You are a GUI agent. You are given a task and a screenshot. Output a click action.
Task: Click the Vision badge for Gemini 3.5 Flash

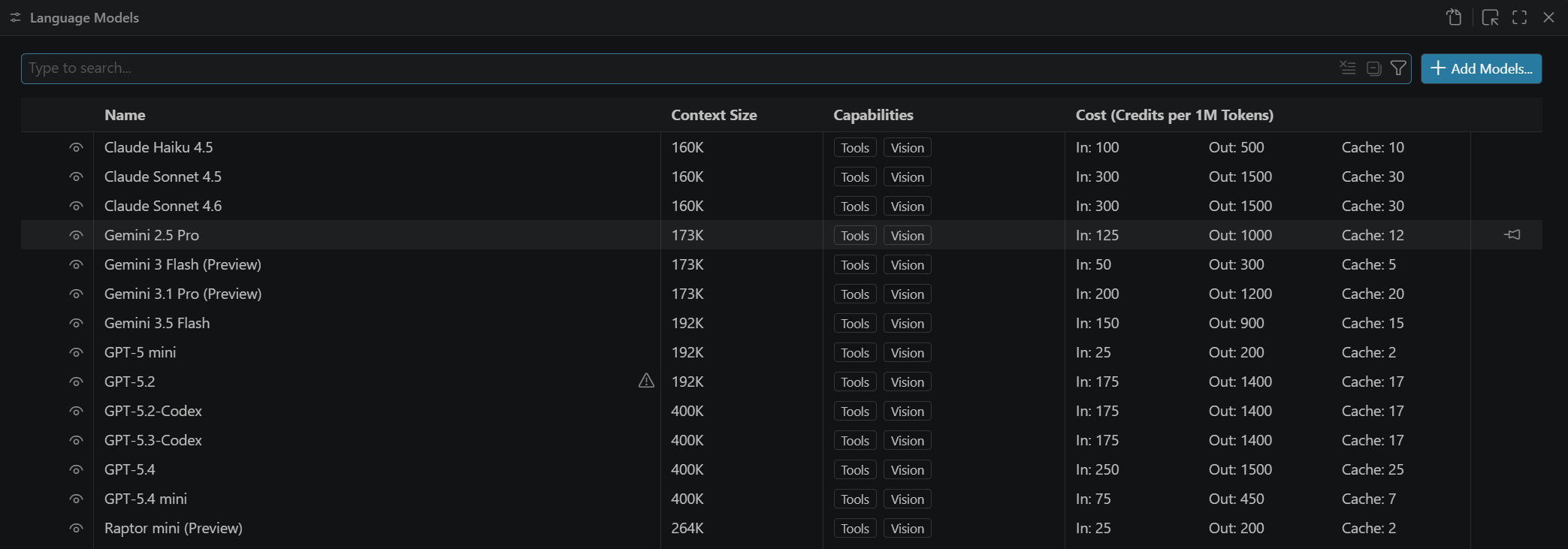pos(908,324)
